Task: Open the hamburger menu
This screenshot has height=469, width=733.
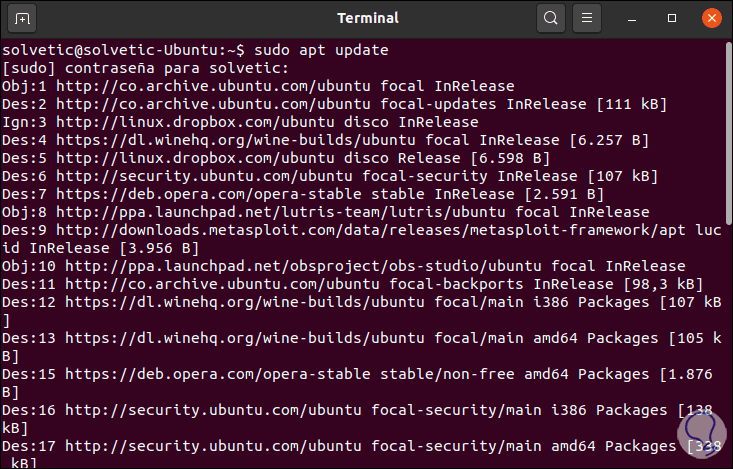Action: [x=588, y=18]
